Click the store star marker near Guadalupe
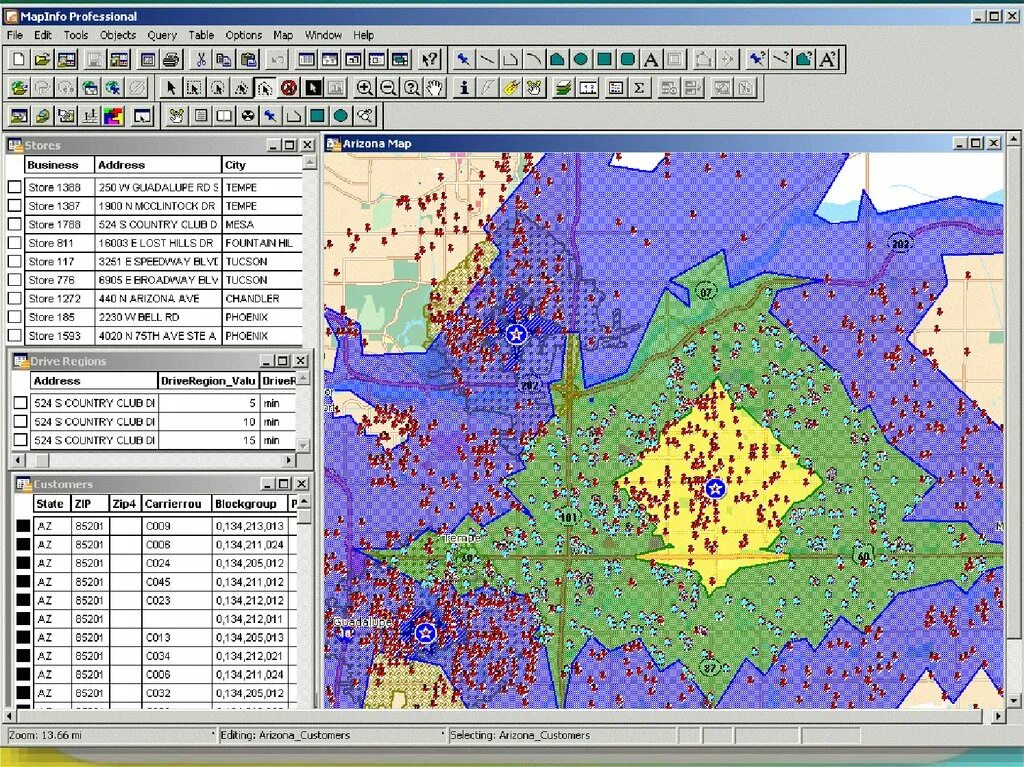This screenshot has height=767, width=1024. 425,632
